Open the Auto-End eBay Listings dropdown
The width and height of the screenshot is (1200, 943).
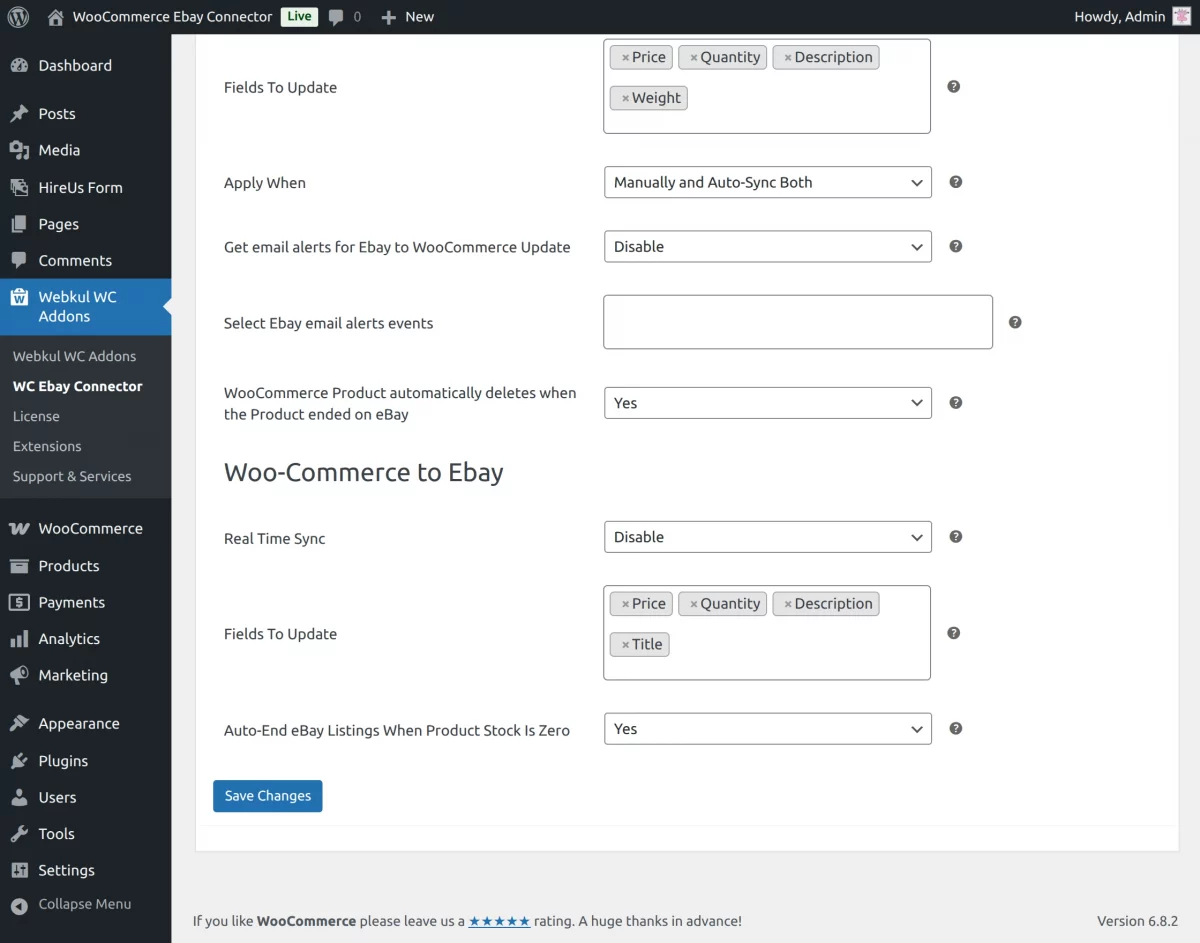tap(766, 728)
